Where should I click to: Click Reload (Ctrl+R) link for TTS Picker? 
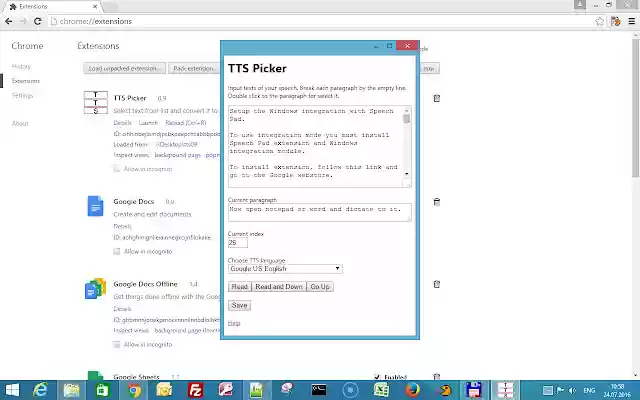[x=186, y=123]
